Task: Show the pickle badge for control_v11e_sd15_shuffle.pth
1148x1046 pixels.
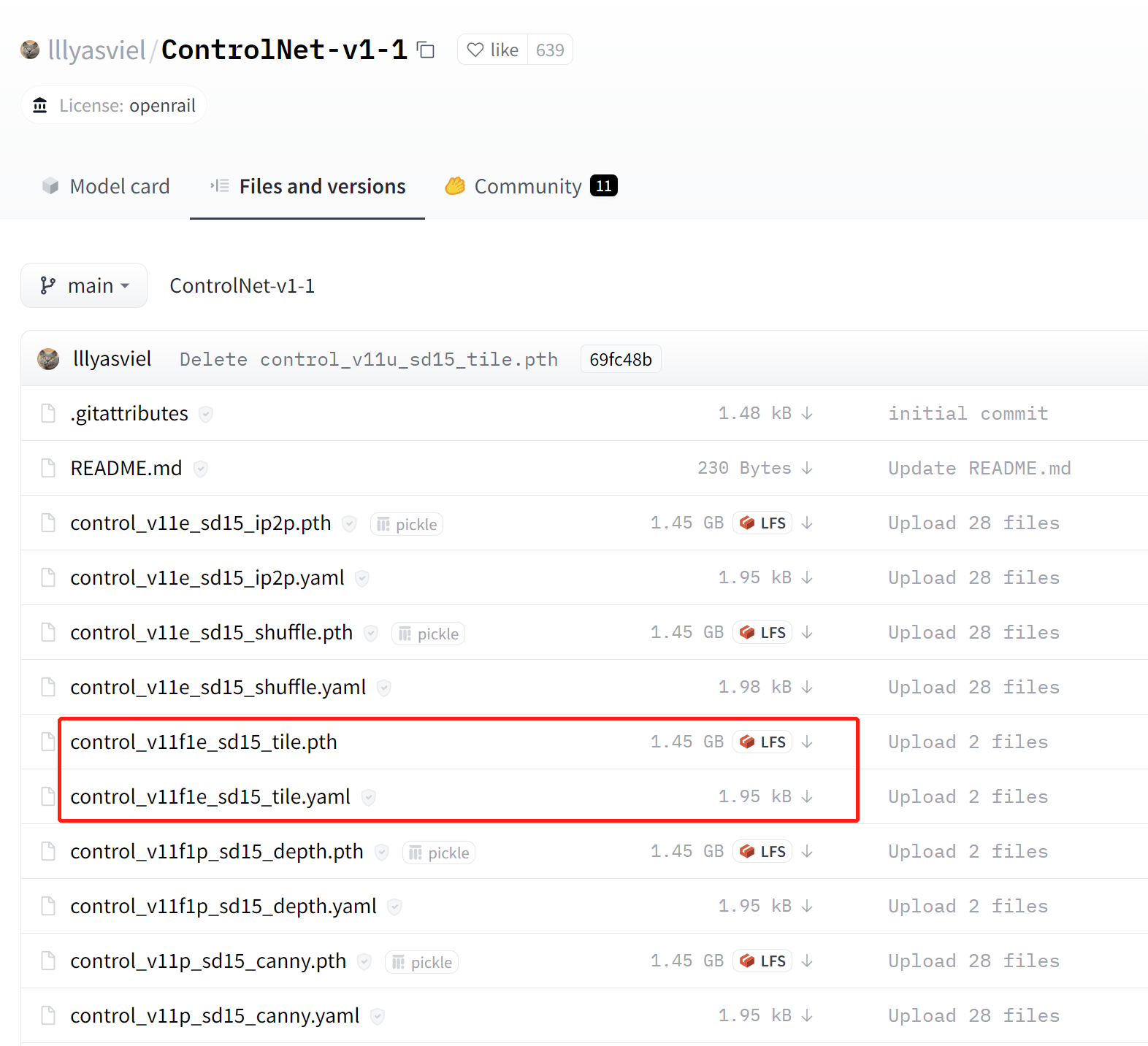Action: [429, 634]
